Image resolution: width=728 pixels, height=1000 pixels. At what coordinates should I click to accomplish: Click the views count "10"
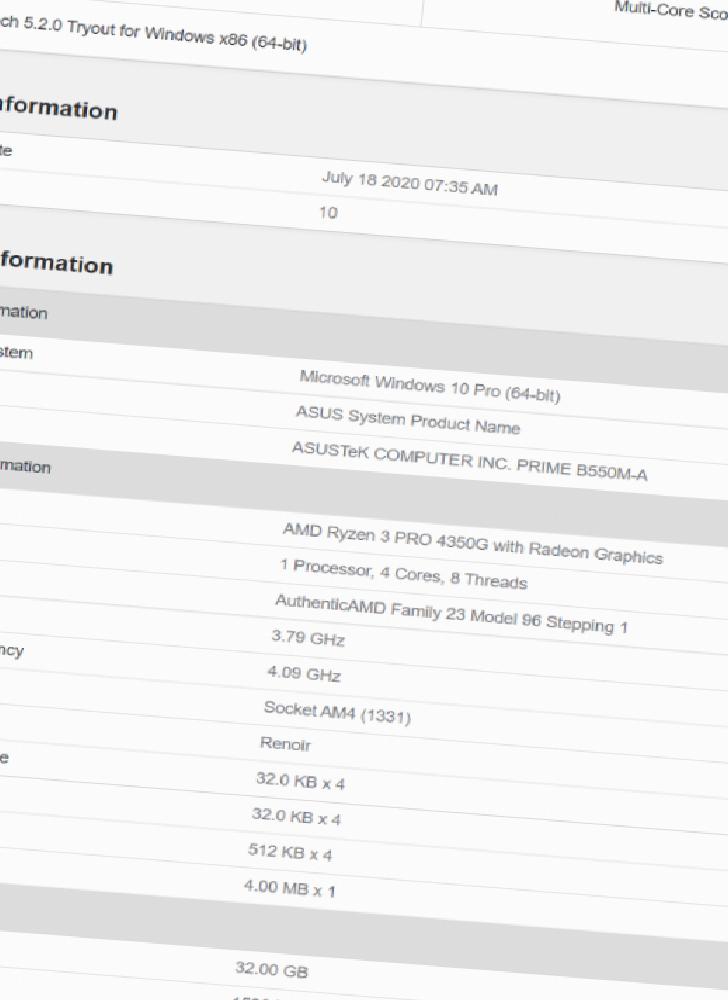pyautogui.click(x=328, y=212)
